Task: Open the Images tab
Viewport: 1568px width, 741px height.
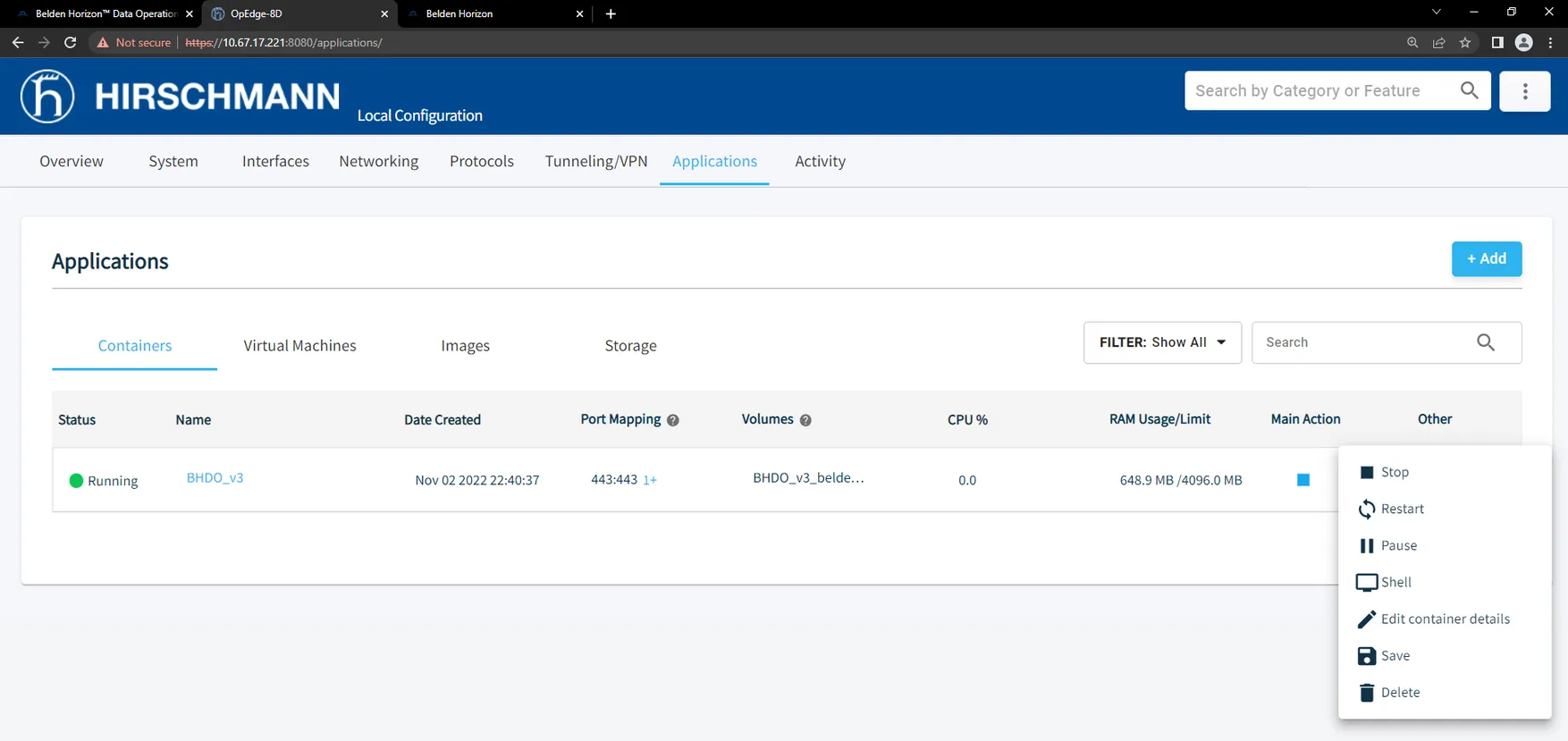Action: click(x=465, y=346)
